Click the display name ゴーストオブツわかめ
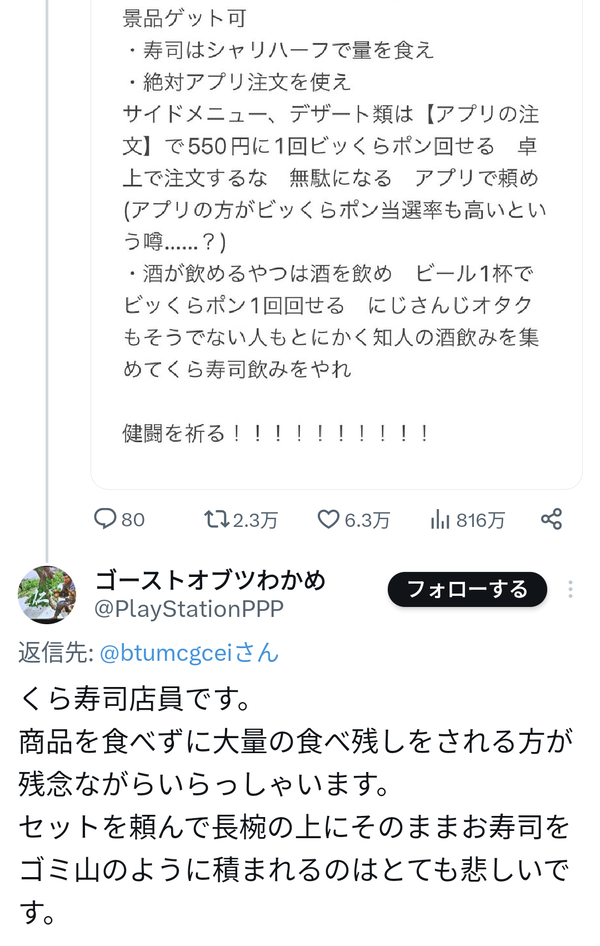The height and width of the screenshot is (946, 600). (210, 580)
